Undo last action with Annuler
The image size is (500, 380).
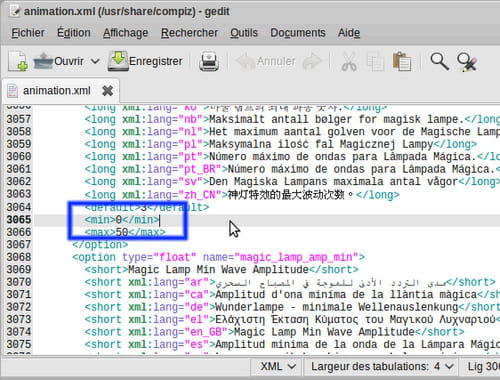266,61
